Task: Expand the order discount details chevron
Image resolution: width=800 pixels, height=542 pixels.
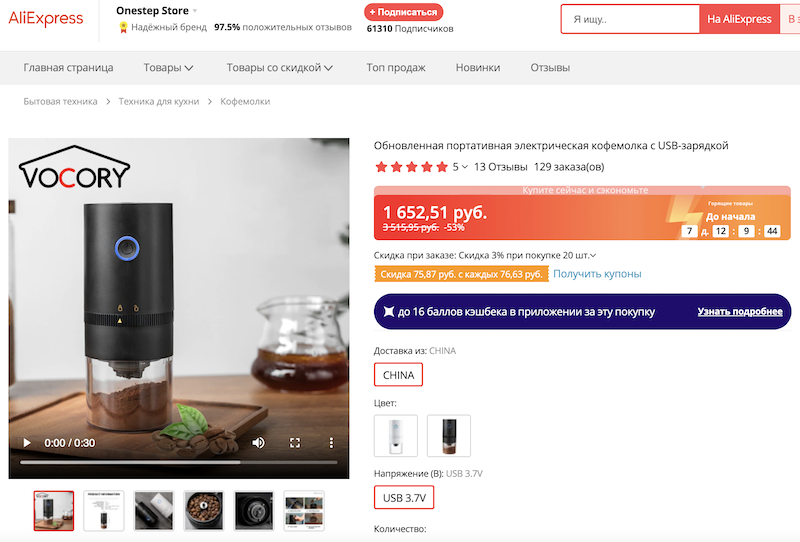Action: click(593, 256)
